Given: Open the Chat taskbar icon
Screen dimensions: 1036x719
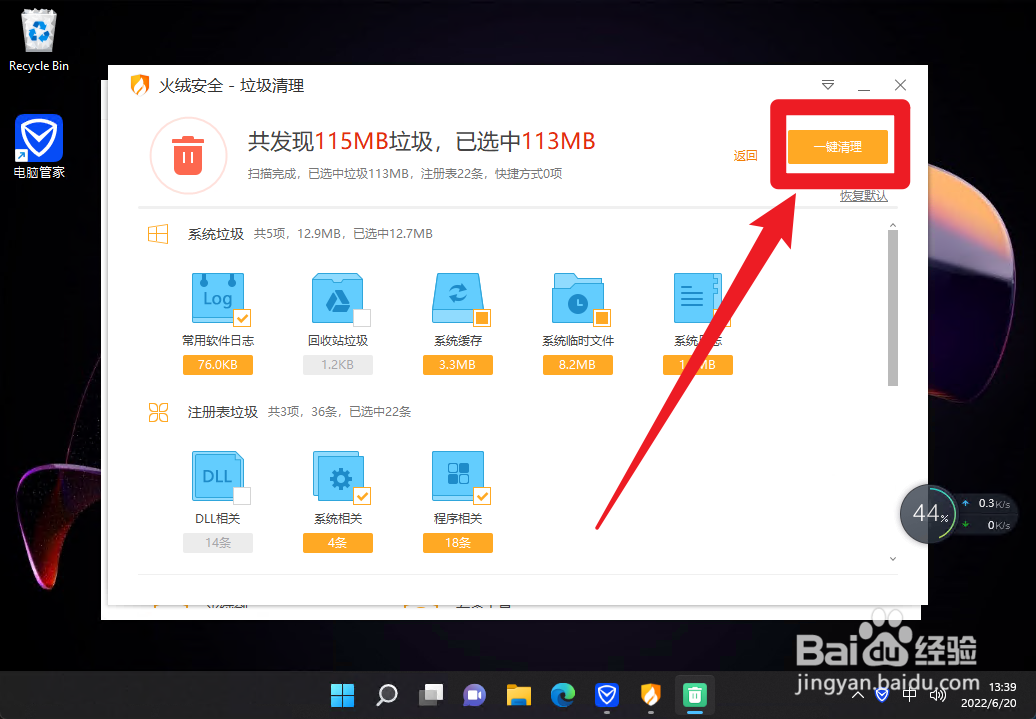Looking at the screenshot, I should [x=474, y=695].
